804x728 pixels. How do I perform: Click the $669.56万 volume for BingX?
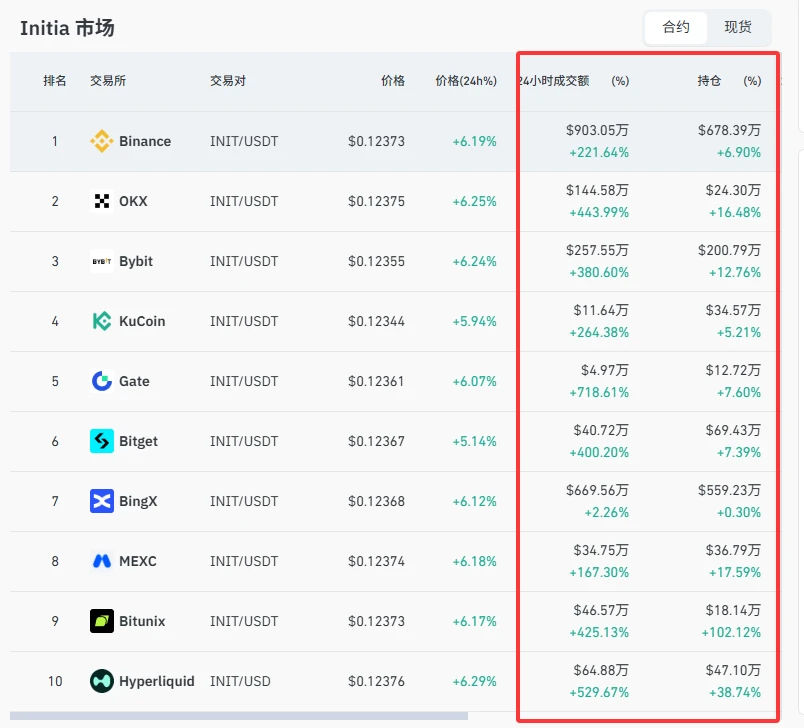point(597,490)
